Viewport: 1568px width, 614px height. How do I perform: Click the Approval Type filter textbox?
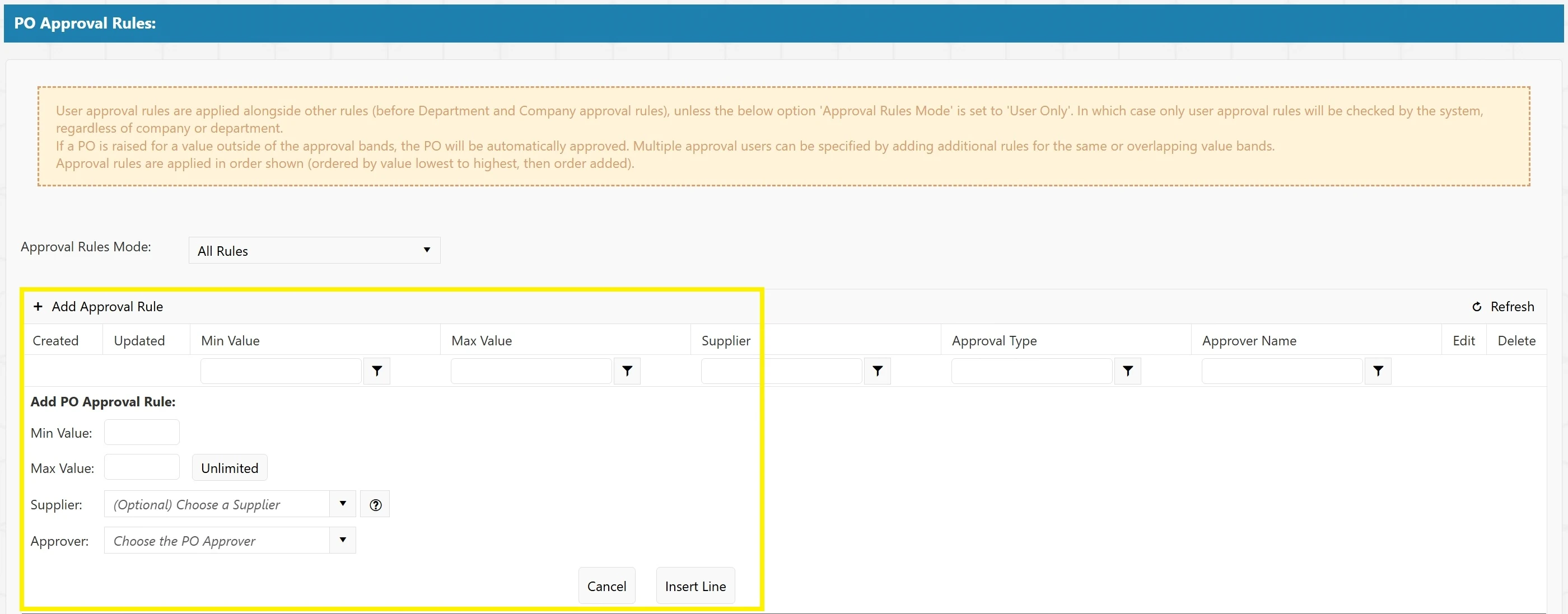point(1032,371)
